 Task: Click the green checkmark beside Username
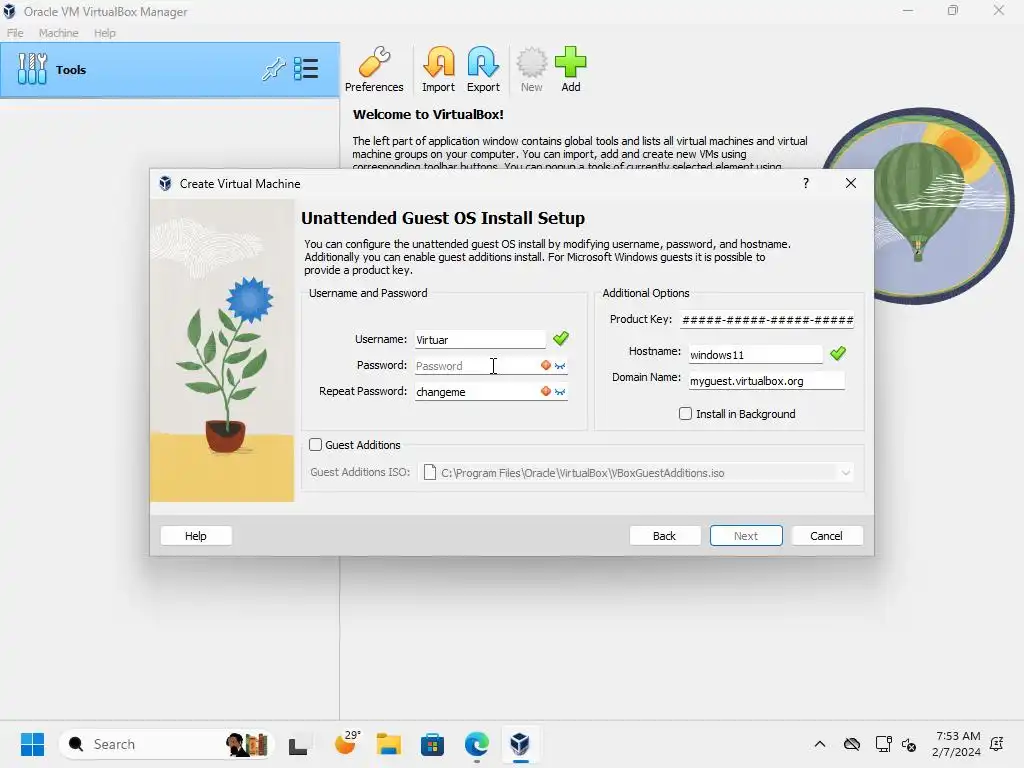point(561,338)
